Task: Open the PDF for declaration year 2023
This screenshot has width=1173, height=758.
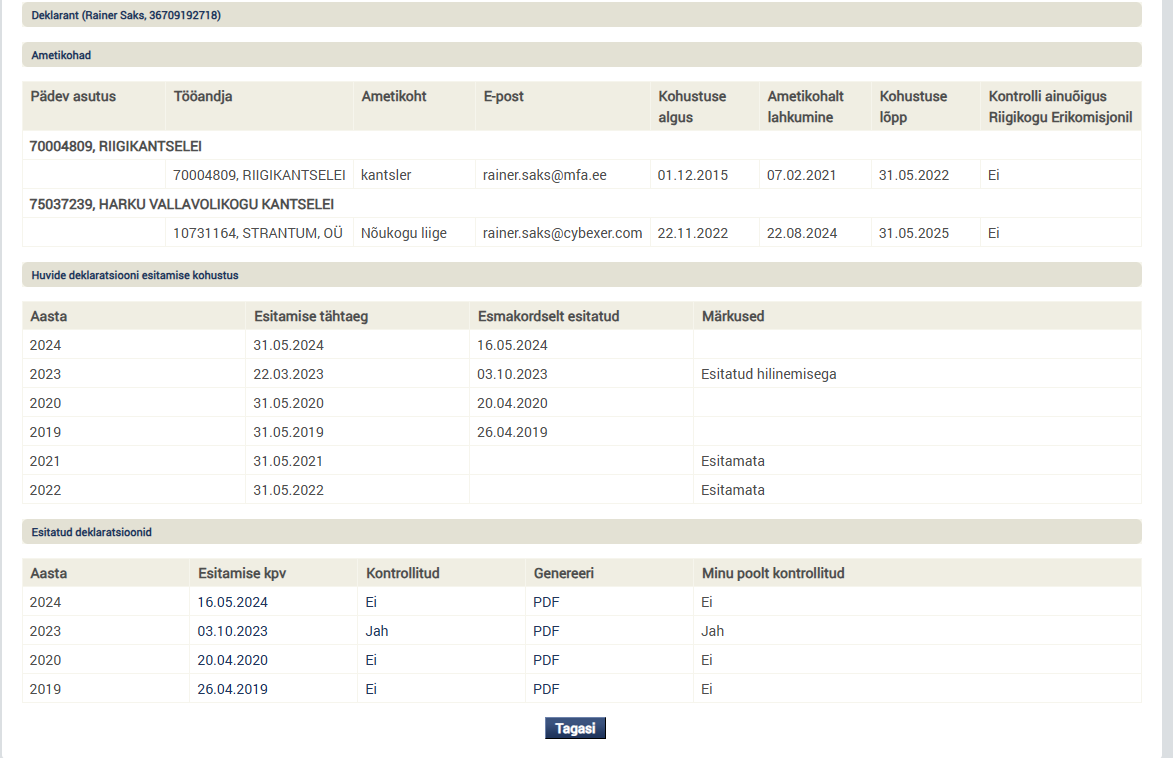Action: click(546, 632)
